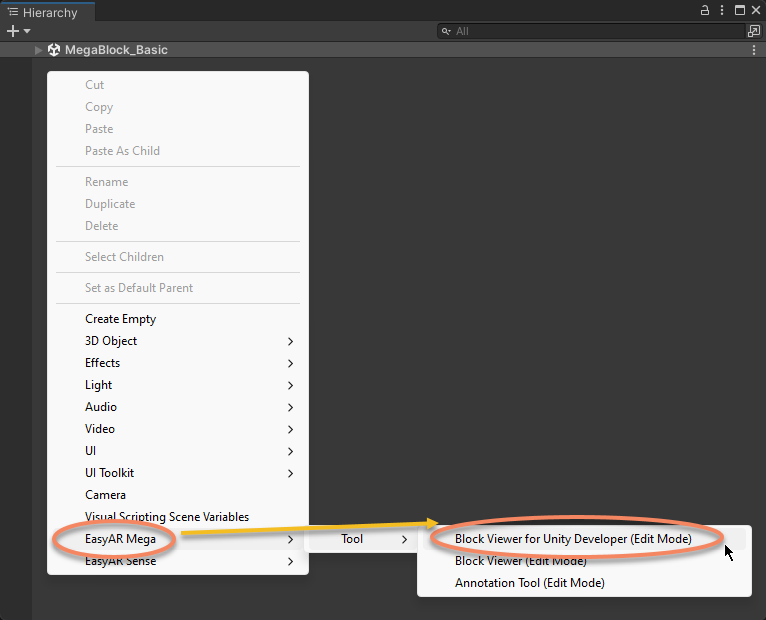Screen dimensions: 766x620
Task: Open the Hierarchy panel three-dot options menu
Action: coord(722,10)
